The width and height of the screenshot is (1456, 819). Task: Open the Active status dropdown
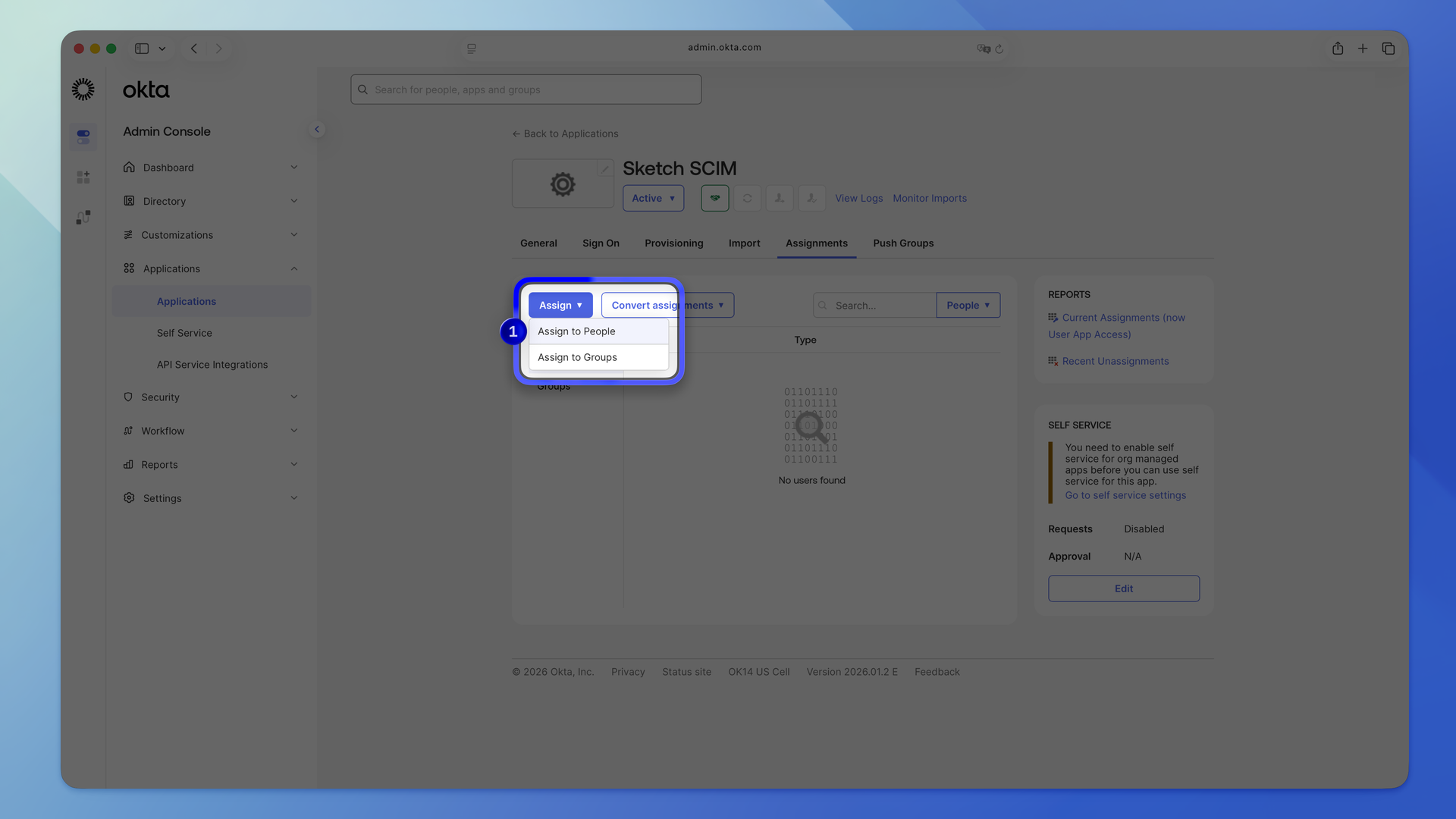pyautogui.click(x=653, y=198)
